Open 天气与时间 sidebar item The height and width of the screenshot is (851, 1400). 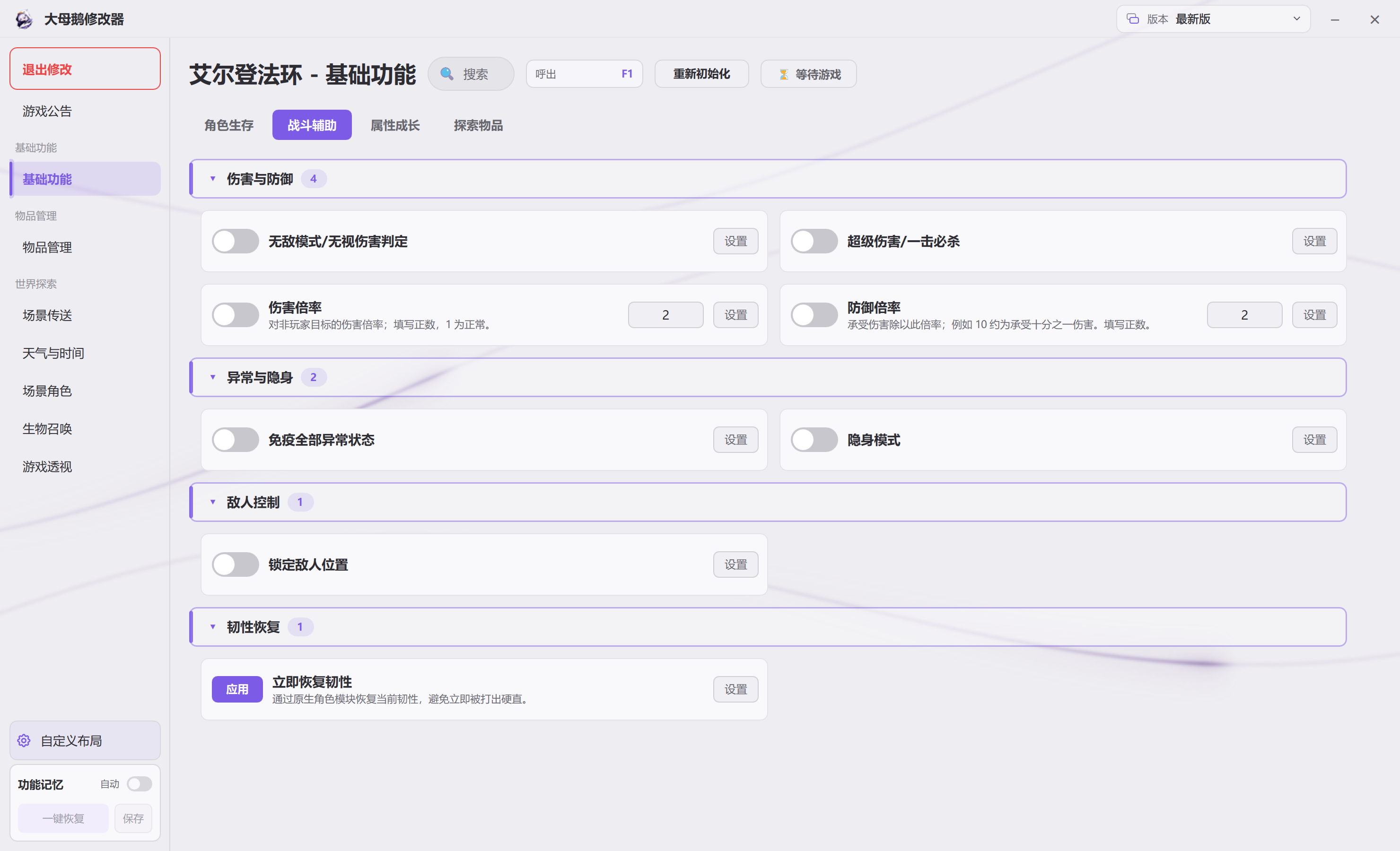click(x=85, y=353)
